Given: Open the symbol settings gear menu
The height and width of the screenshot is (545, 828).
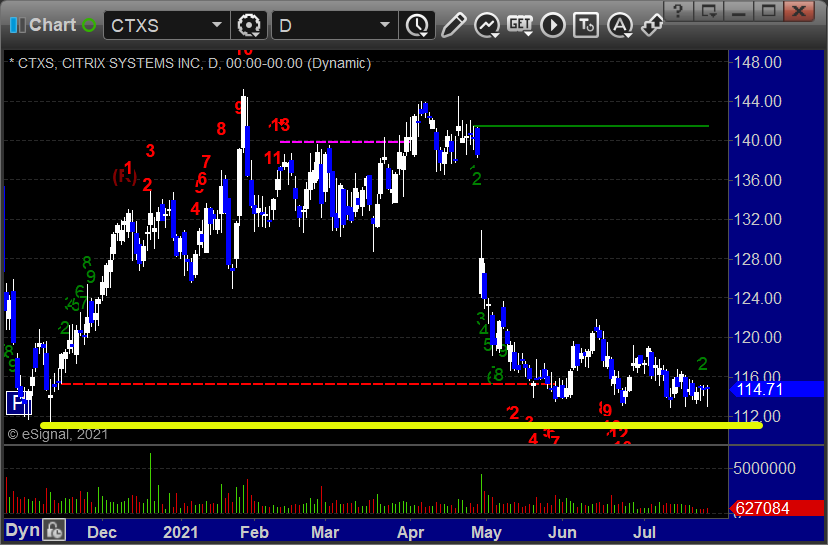Looking at the screenshot, I should (249, 25).
